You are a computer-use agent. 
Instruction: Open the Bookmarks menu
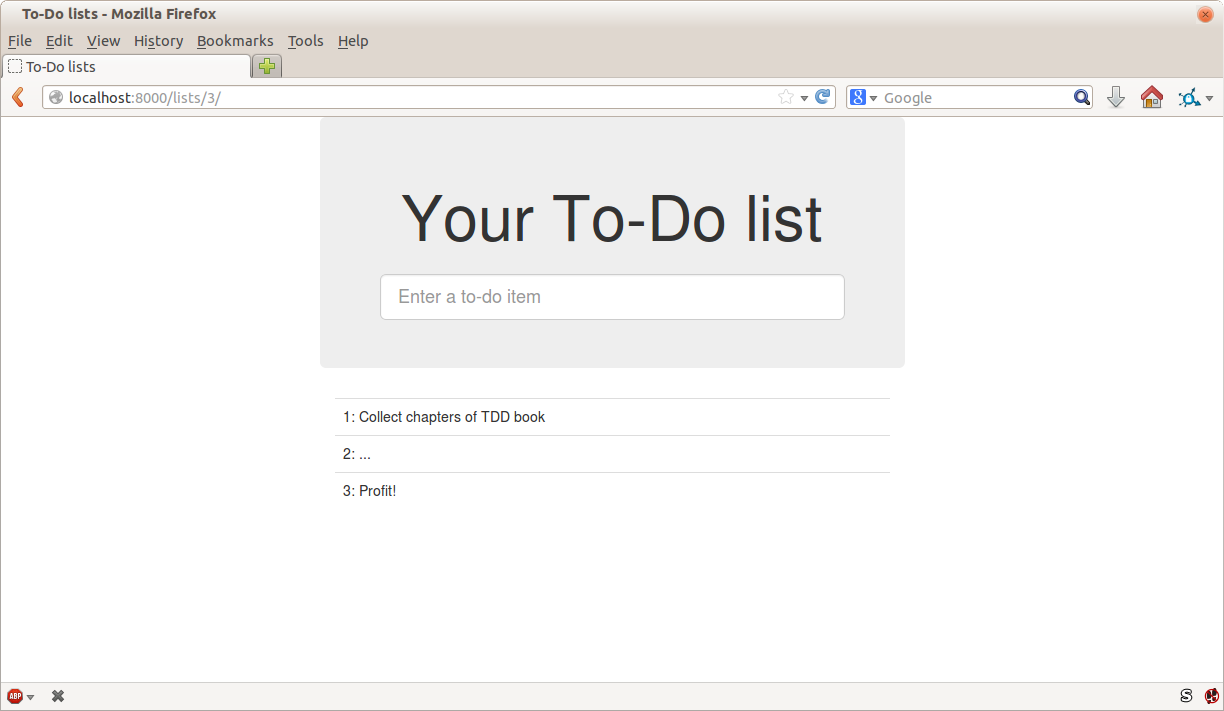(x=235, y=41)
